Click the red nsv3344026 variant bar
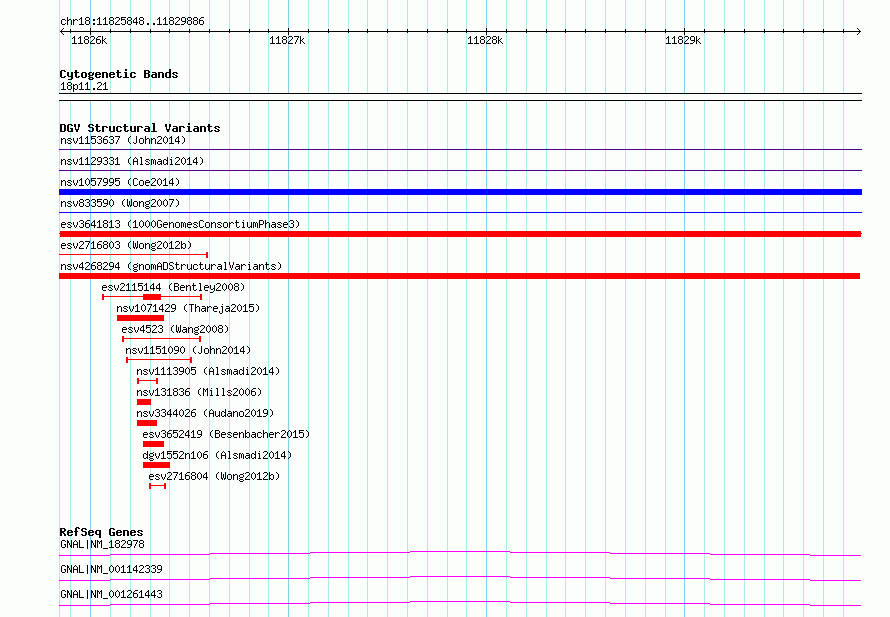 146,423
